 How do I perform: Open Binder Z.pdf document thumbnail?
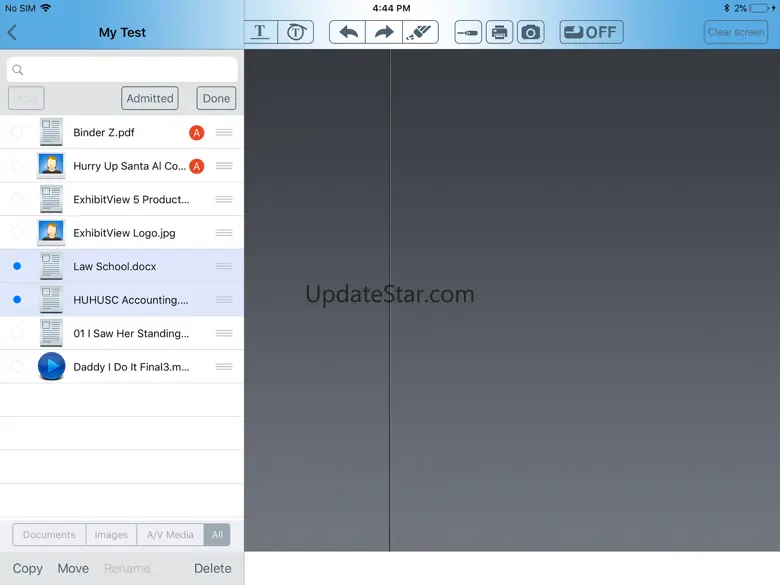pos(51,132)
